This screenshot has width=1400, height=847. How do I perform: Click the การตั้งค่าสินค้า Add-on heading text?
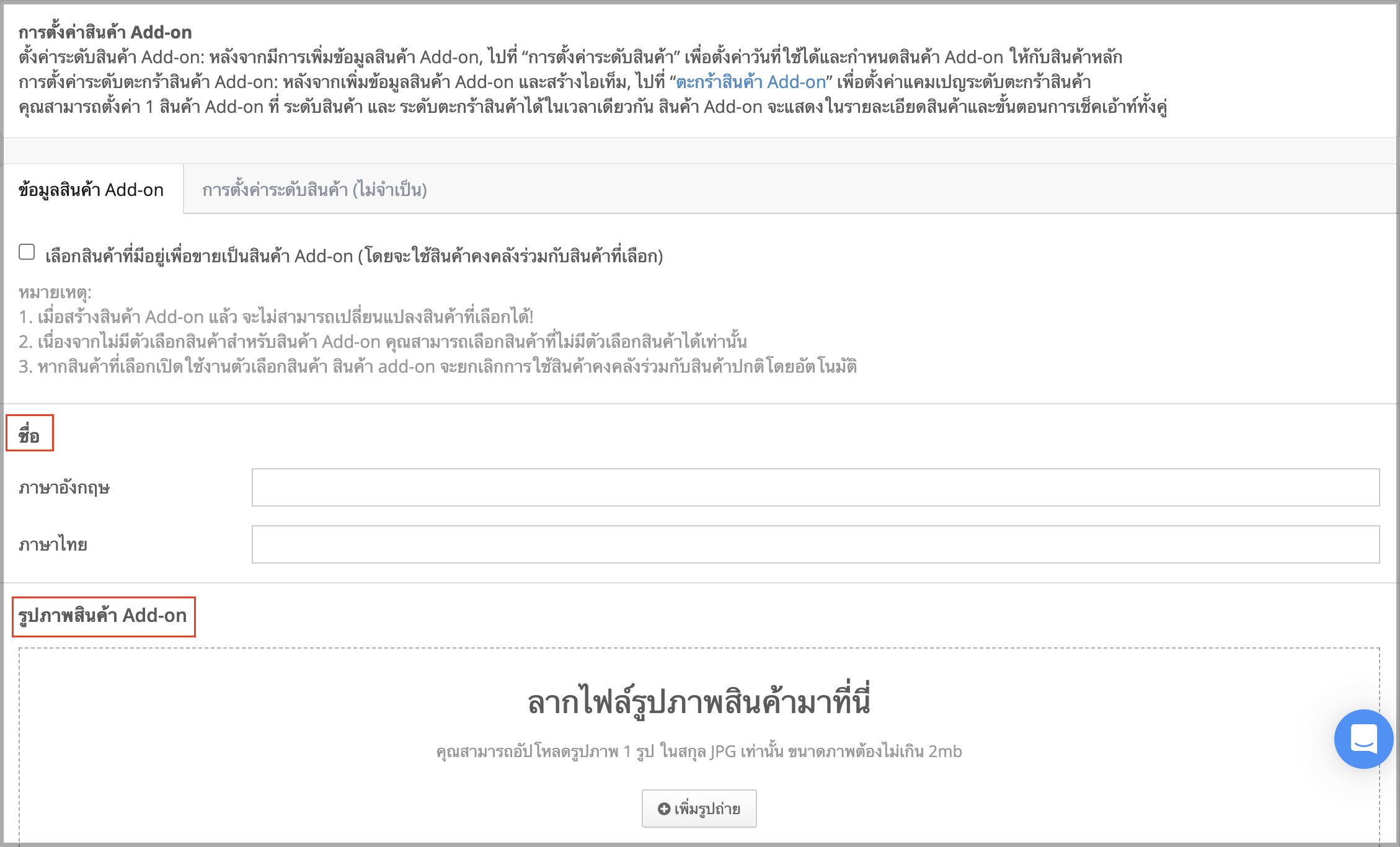pos(105,32)
